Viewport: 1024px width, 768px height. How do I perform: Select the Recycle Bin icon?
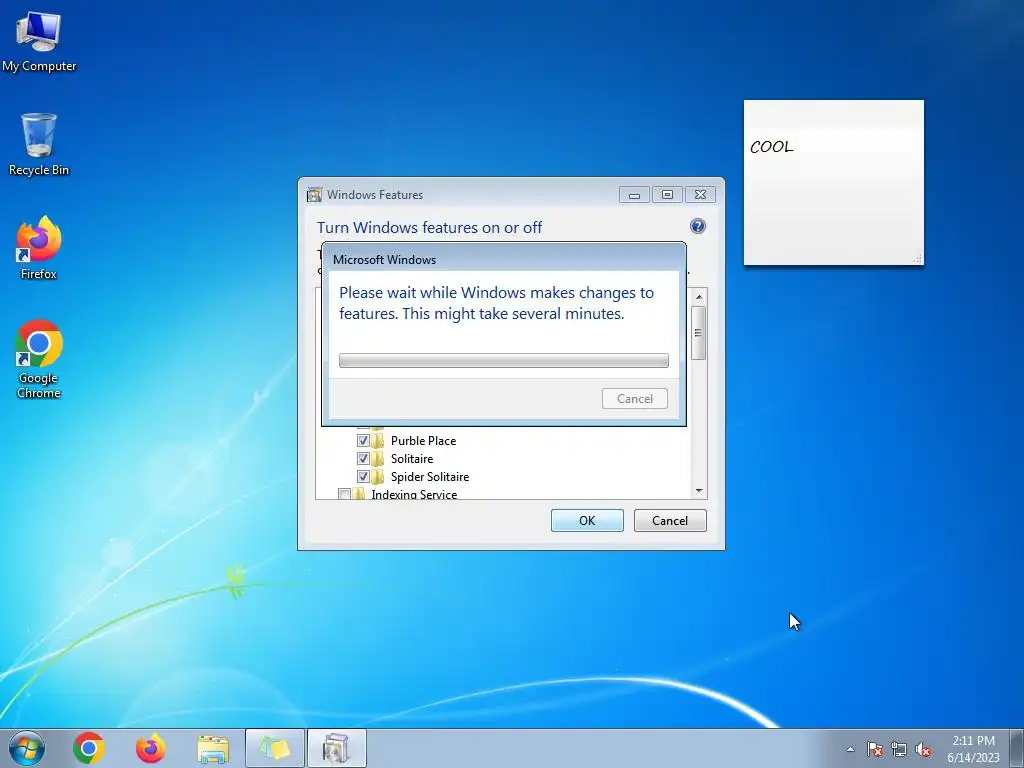[39, 144]
